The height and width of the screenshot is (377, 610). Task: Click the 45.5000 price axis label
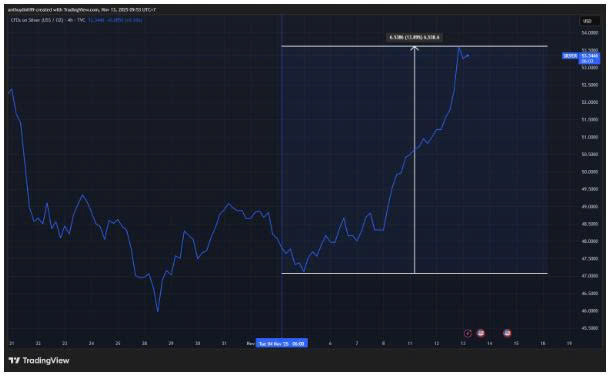(x=590, y=328)
